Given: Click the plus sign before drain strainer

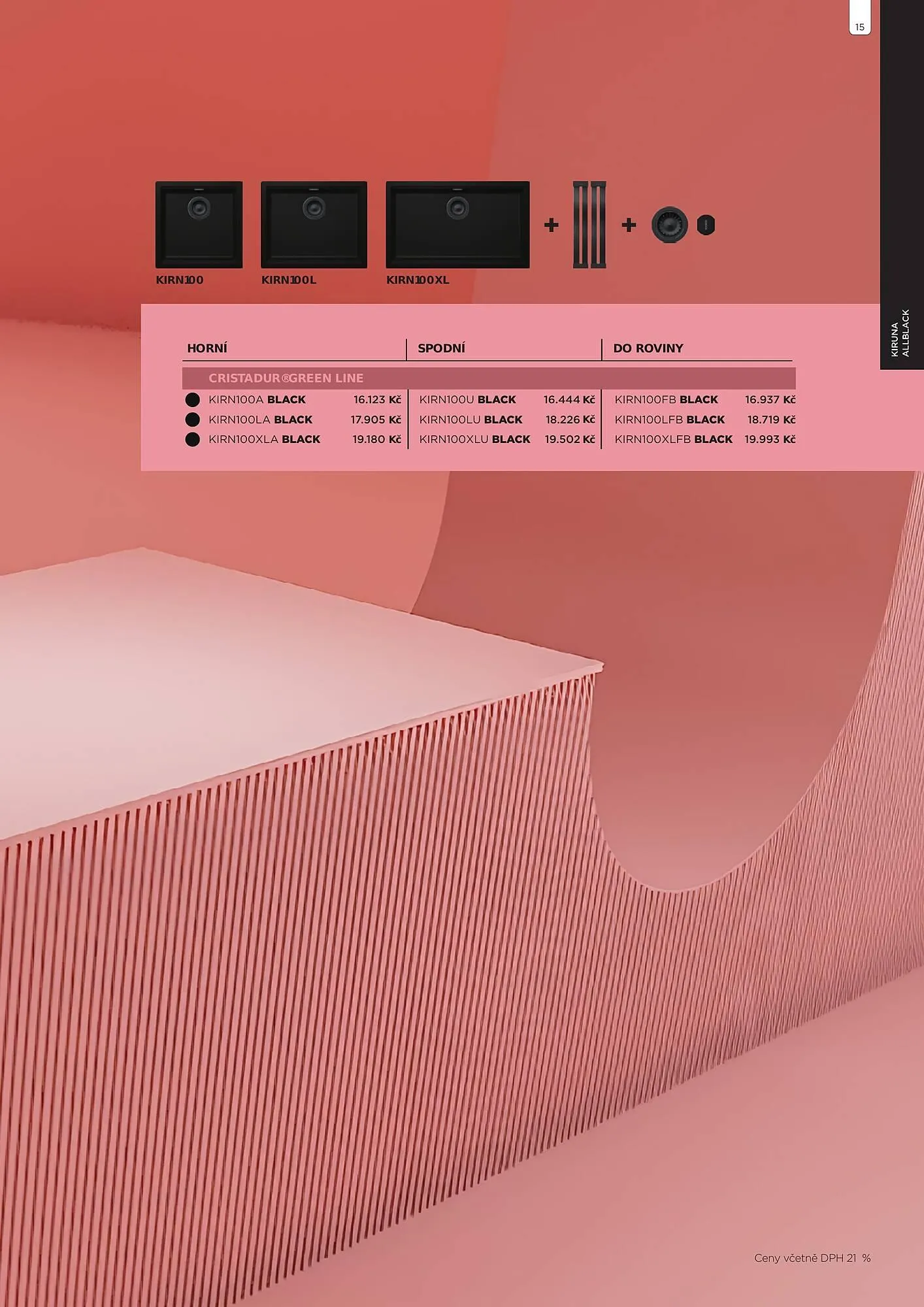Looking at the screenshot, I should pos(629,225).
